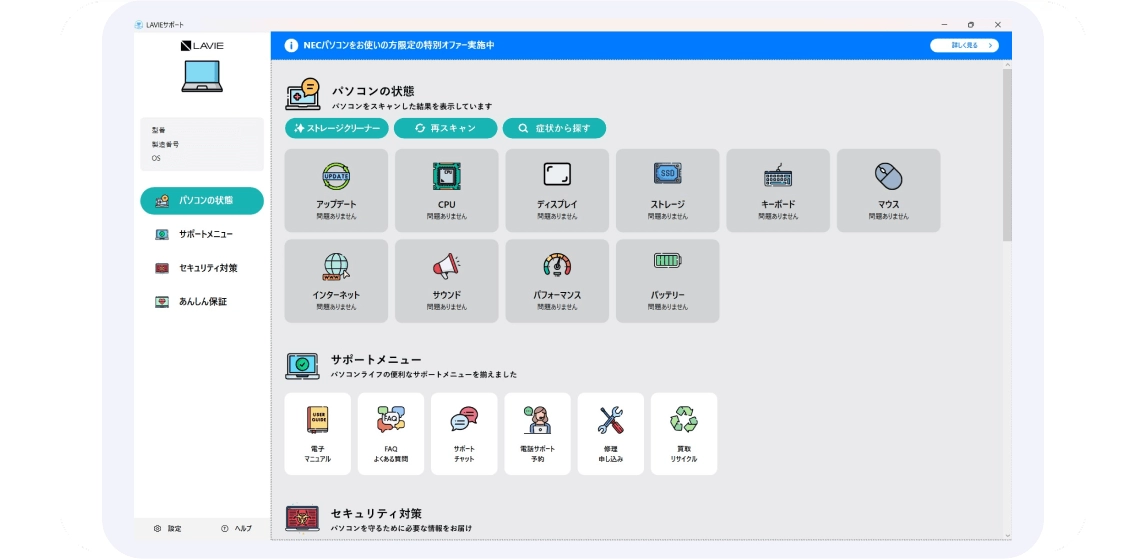Click the laptop image under LAVIE logo

click(x=202, y=76)
